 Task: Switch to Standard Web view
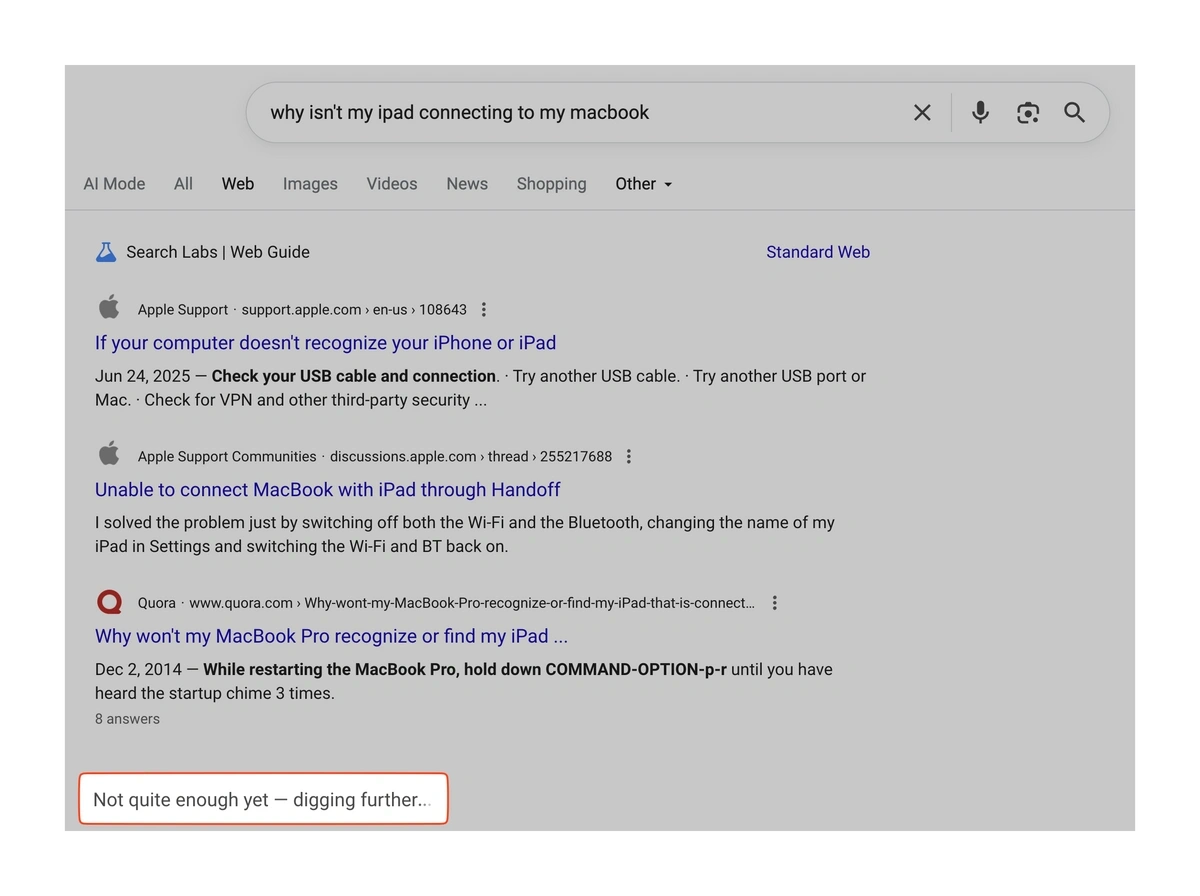(x=818, y=252)
